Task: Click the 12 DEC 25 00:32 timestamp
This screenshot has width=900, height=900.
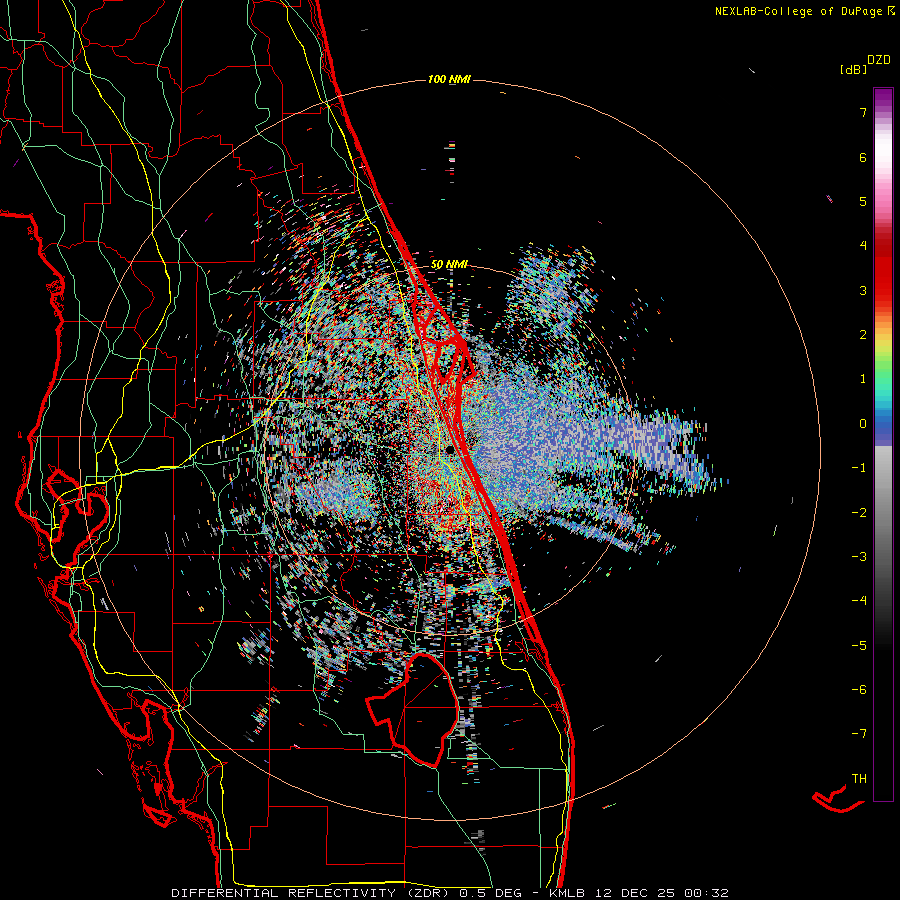Action: coord(661,893)
